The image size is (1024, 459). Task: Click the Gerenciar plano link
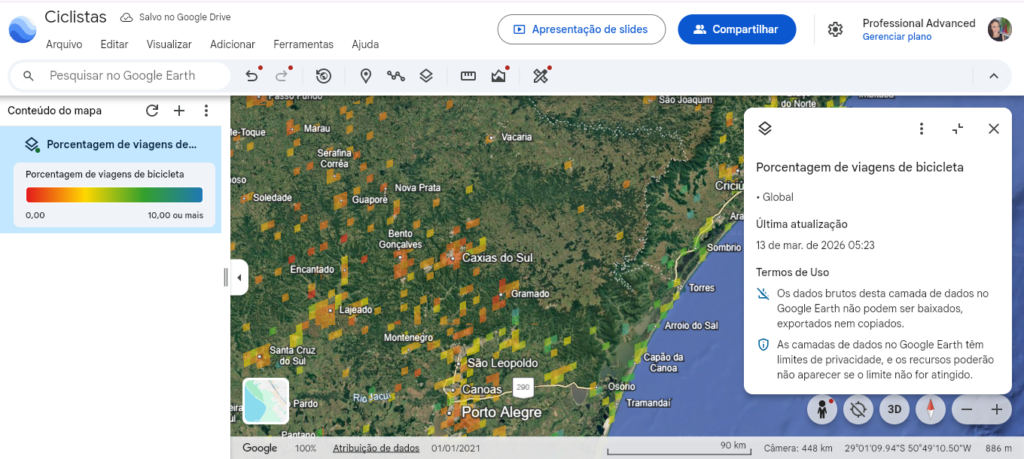tap(896, 37)
